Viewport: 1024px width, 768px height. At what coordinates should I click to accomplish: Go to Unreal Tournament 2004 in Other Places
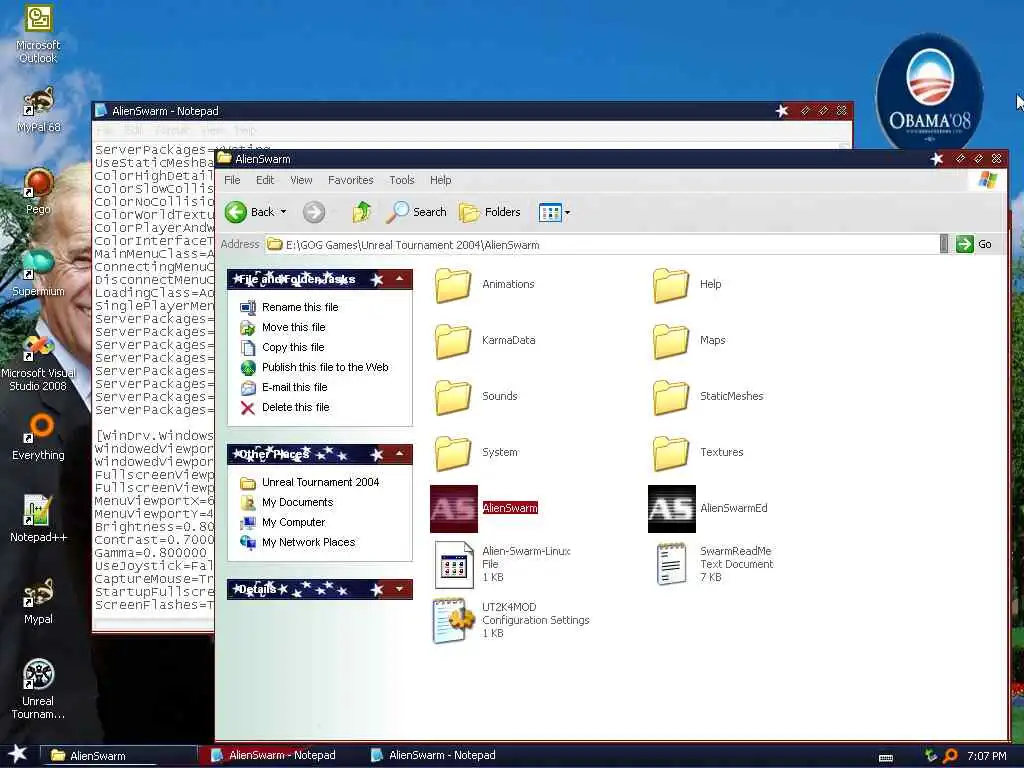(320, 482)
